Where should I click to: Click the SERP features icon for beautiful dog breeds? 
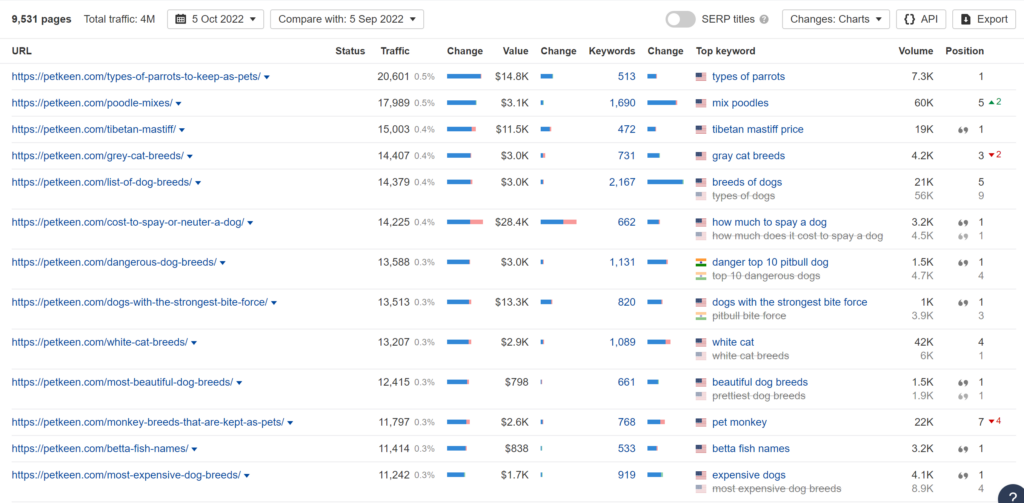pyautogui.click(x=961, y=382)
